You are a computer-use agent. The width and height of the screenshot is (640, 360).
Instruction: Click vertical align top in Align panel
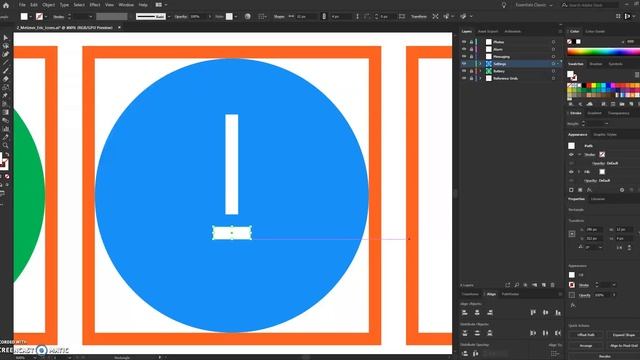click(x=533, y=313)
